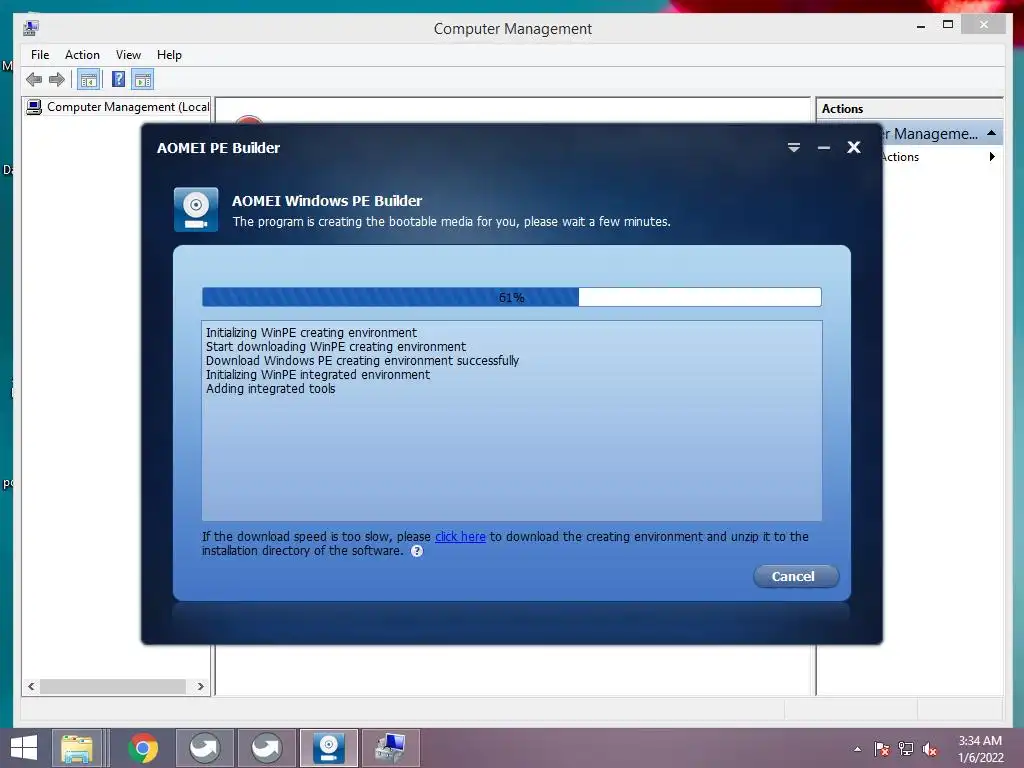Click the Actions pane header
The height and width of the screenshot is (768, 1024).
(909, 108)
